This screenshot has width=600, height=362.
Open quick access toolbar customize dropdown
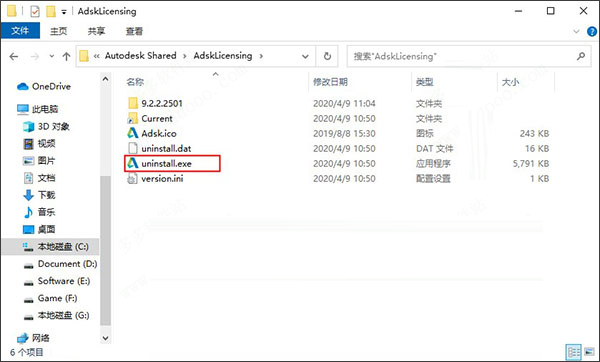pyautogui.click(x=64, y=12)
